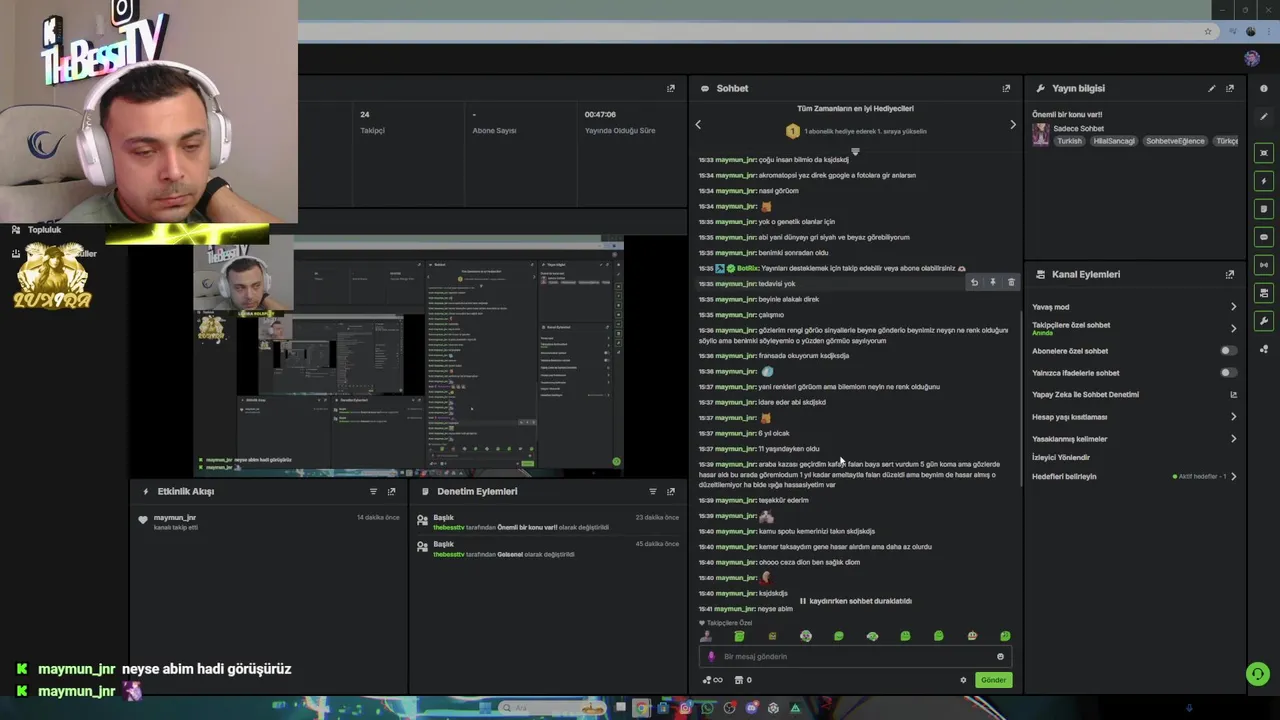Click the broadcast signal quick action icon

[1264, 265]
